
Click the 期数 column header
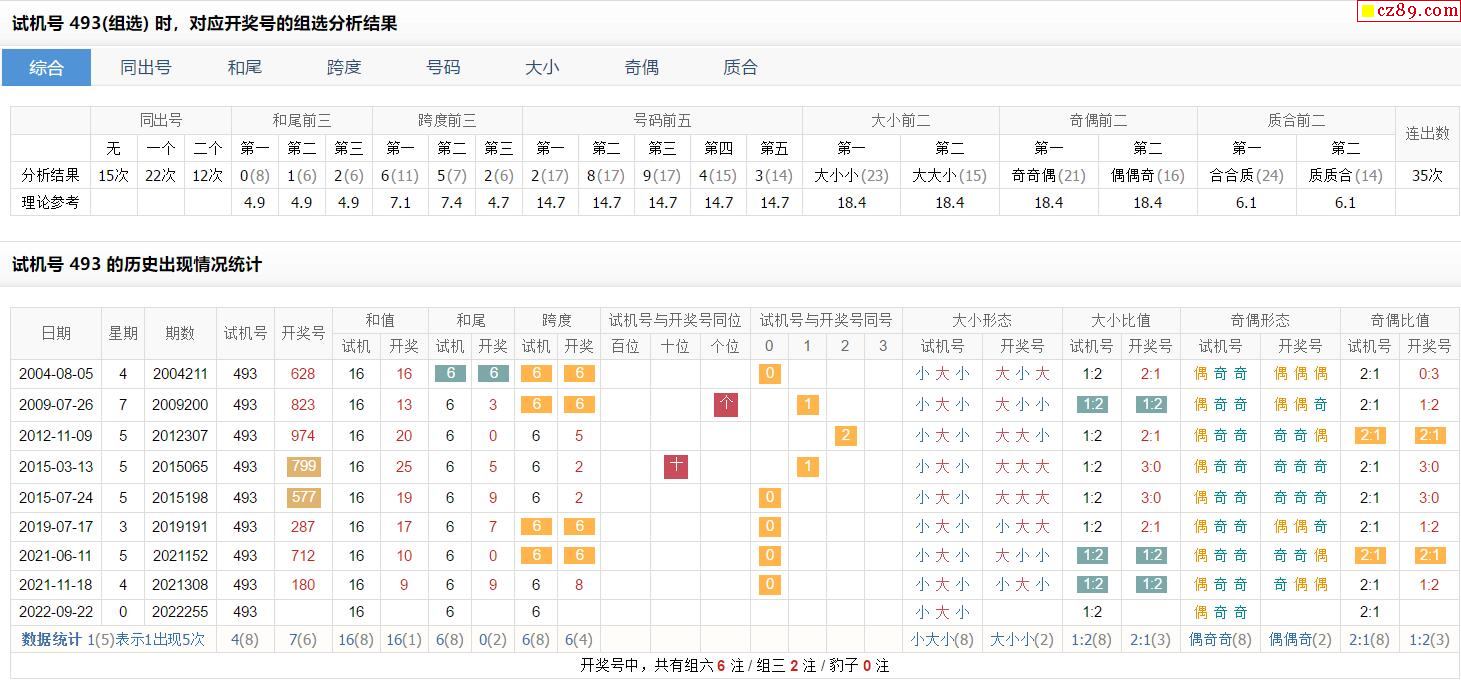coord(180,333)
